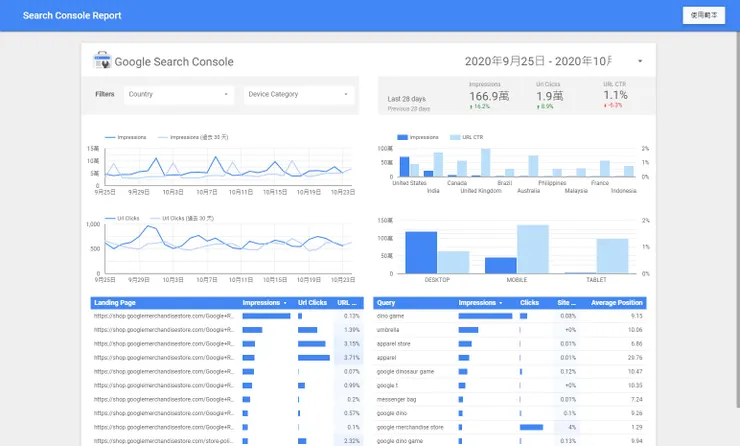Select the umbrella query row
This screenshot has width=740, height=446.
coord(510,330)
